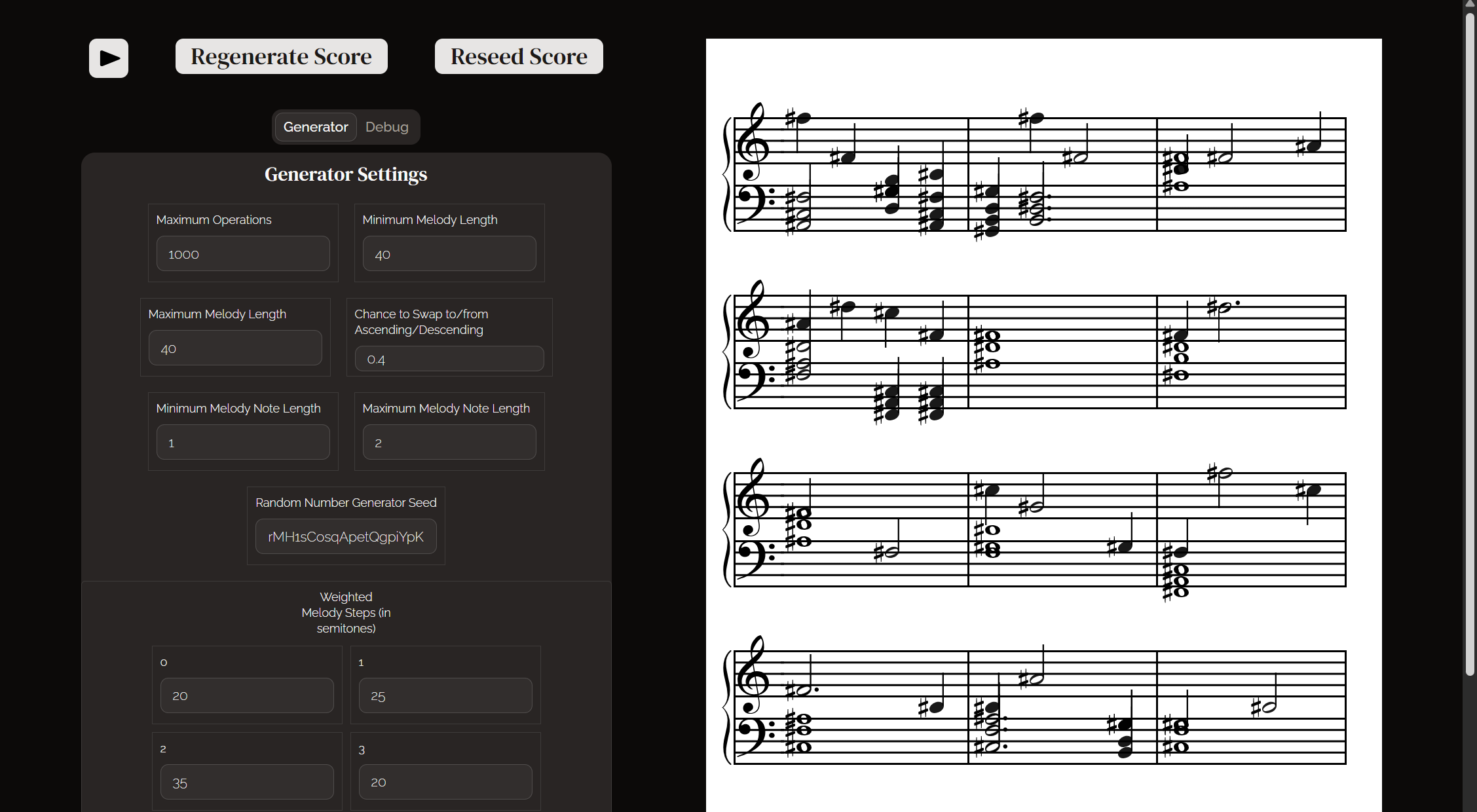Edit weight for melody step 0

[x=247, y=695]
